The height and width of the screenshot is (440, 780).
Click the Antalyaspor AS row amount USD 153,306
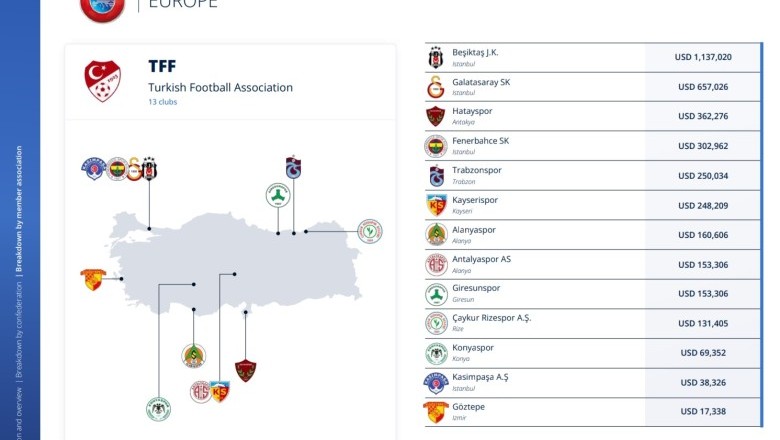(703, 265)
